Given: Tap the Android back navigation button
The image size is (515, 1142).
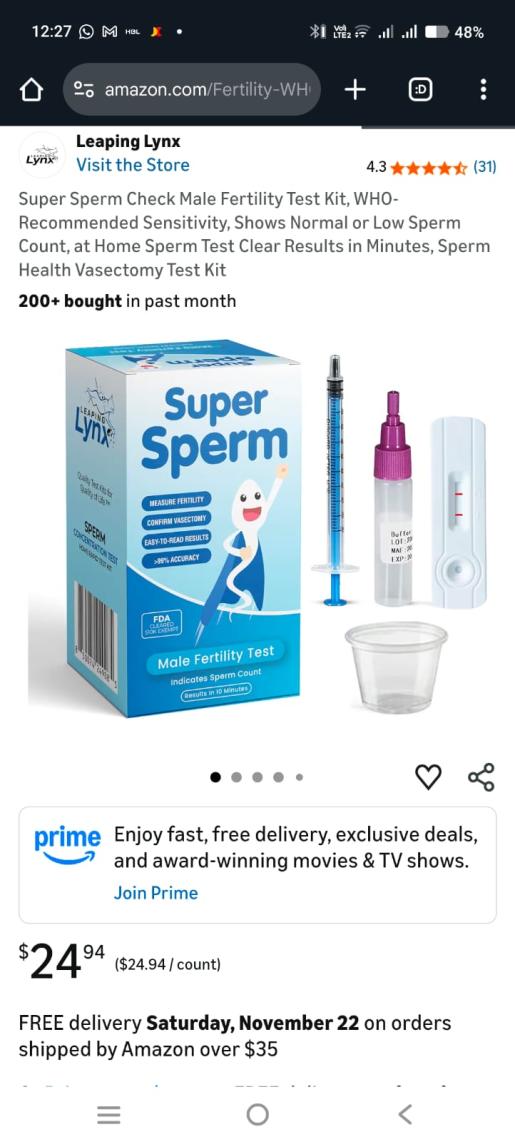Looking at the screenshot, I should pos(406,1114).
